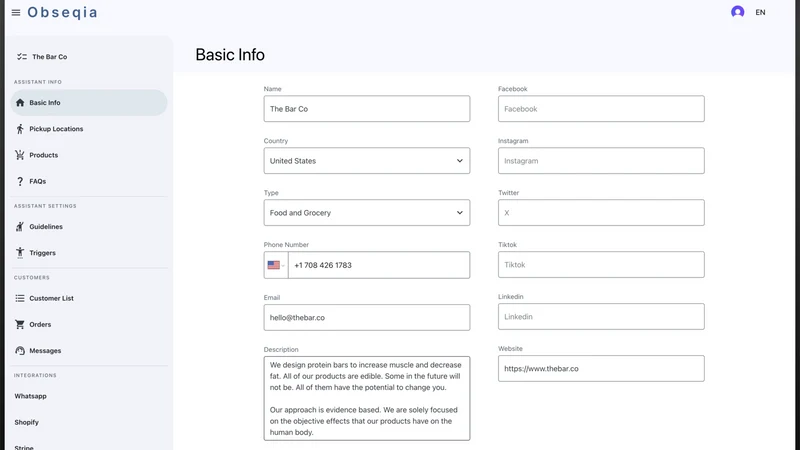Viewport: 800px width, 450px height.
Task: Click the Obseqia logo
Action: [x=62, y=12]
